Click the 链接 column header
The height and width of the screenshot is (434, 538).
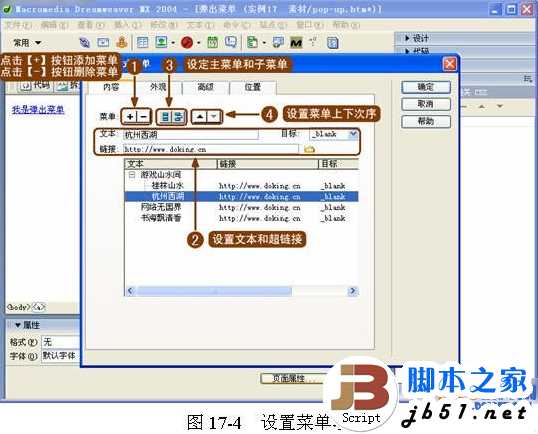pyautogui.click(x=268, y=164)
